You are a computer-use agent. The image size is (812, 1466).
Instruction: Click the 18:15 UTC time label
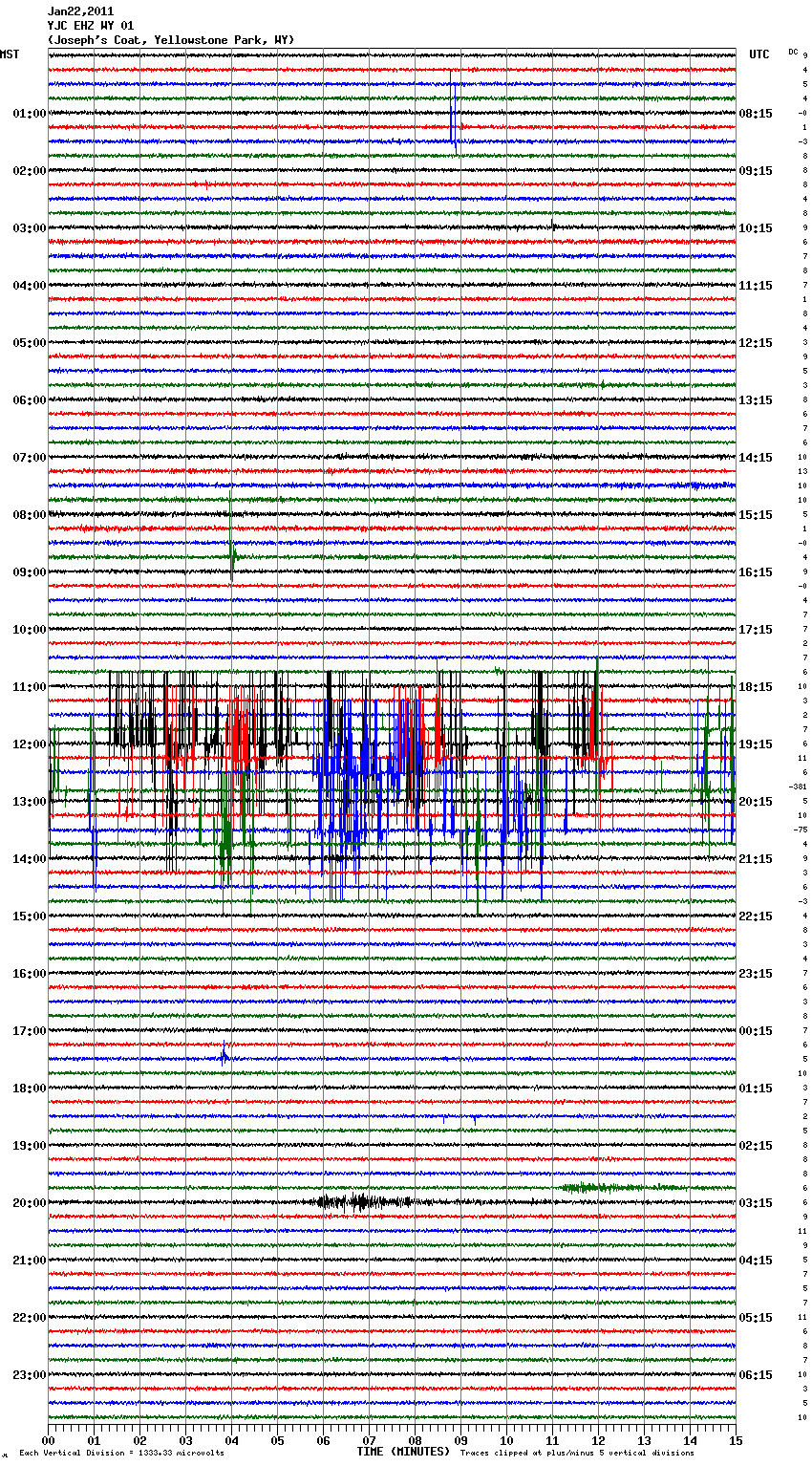tap(755, 687)
